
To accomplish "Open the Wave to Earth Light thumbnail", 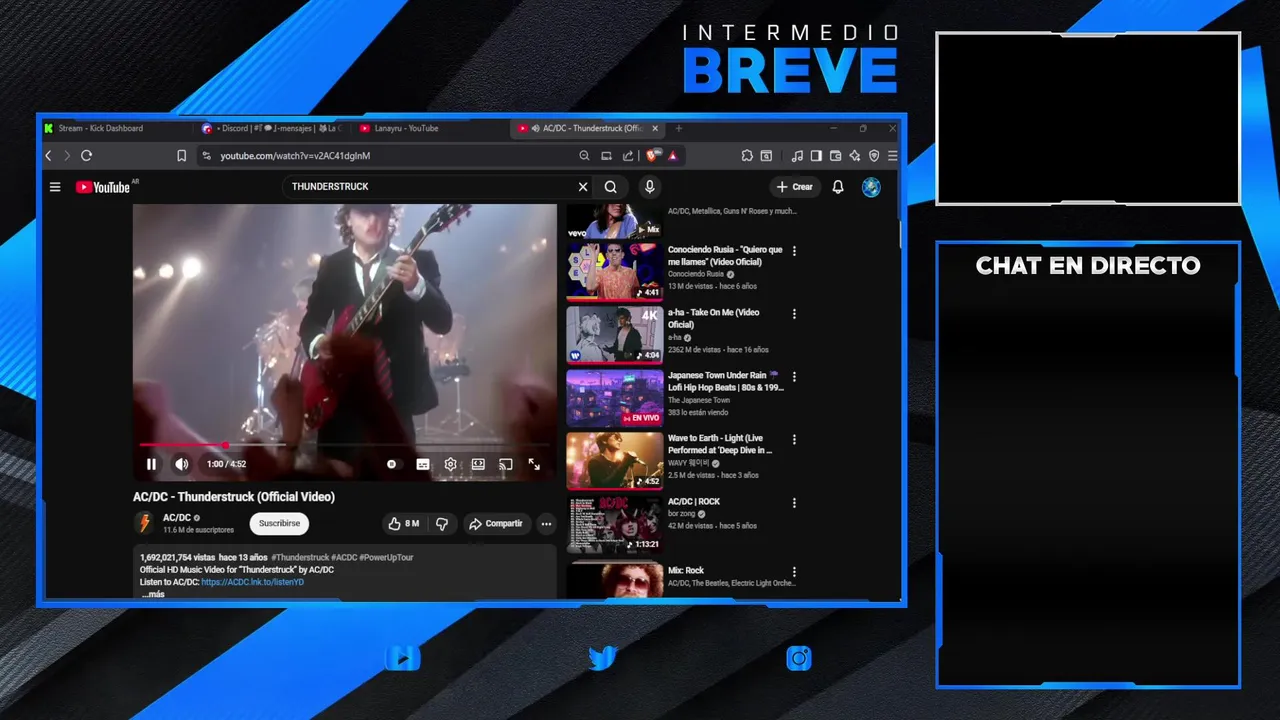I will coord(614,461).
